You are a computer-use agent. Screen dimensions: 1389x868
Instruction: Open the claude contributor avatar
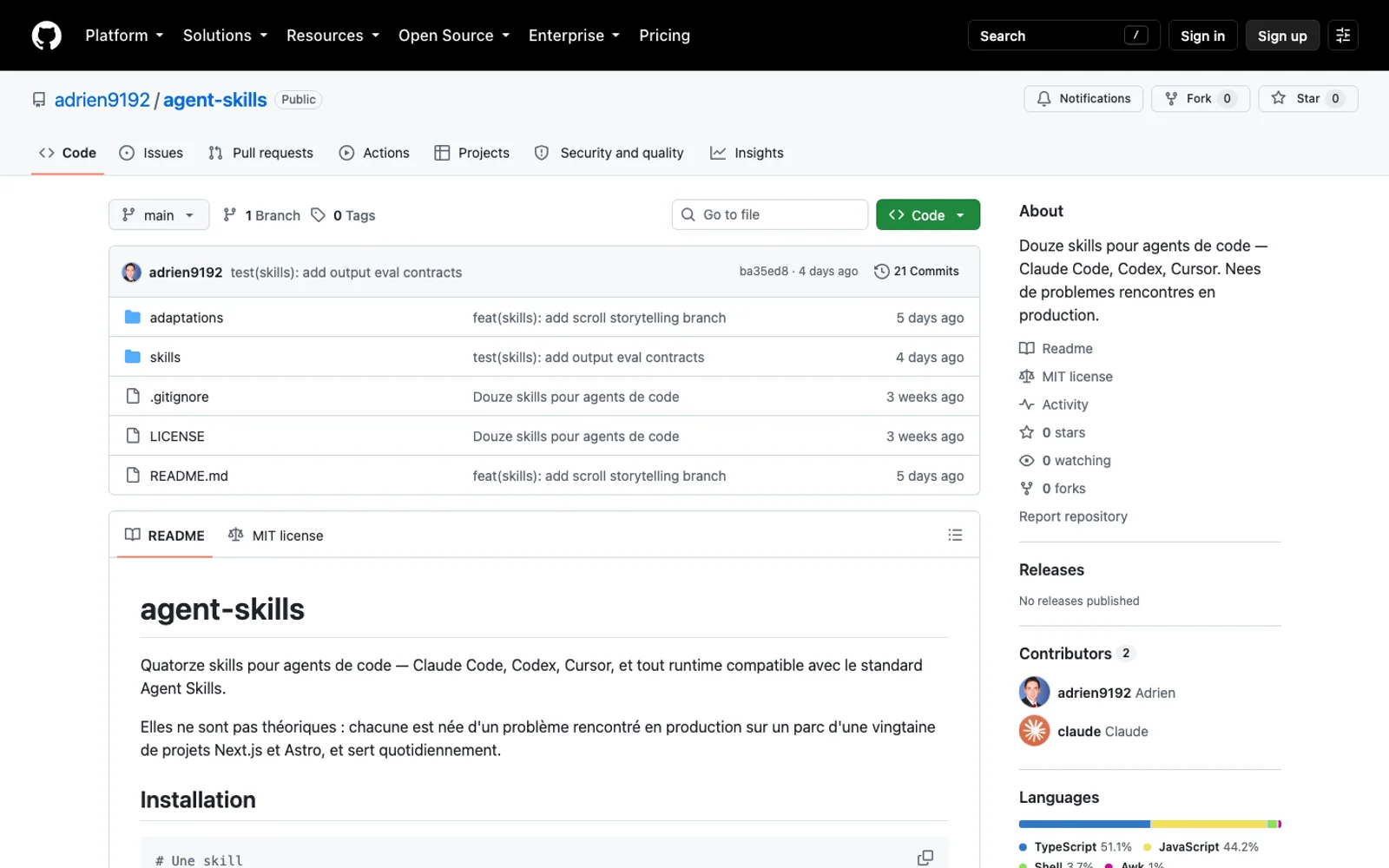(1034, 731)
